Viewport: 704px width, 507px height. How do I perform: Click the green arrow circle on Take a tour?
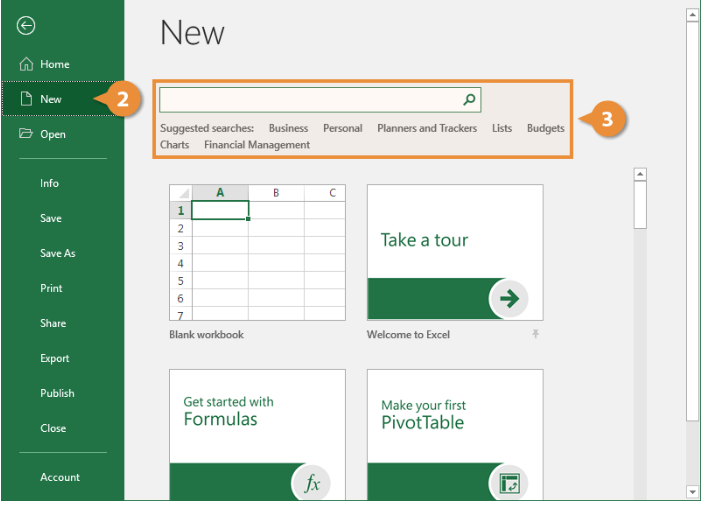tap(509, 299)
